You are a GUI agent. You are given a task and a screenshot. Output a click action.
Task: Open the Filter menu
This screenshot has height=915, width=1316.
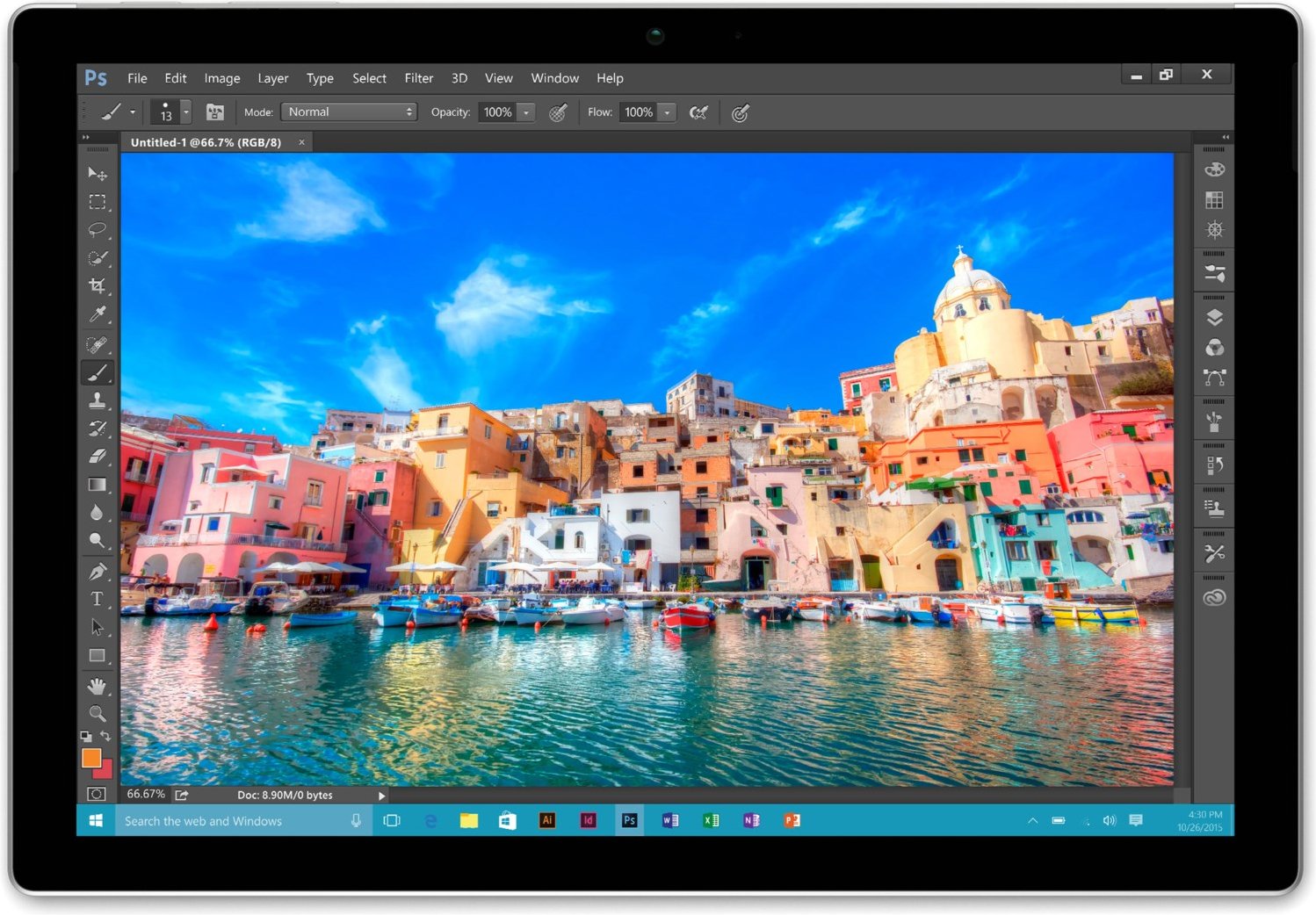418,78
